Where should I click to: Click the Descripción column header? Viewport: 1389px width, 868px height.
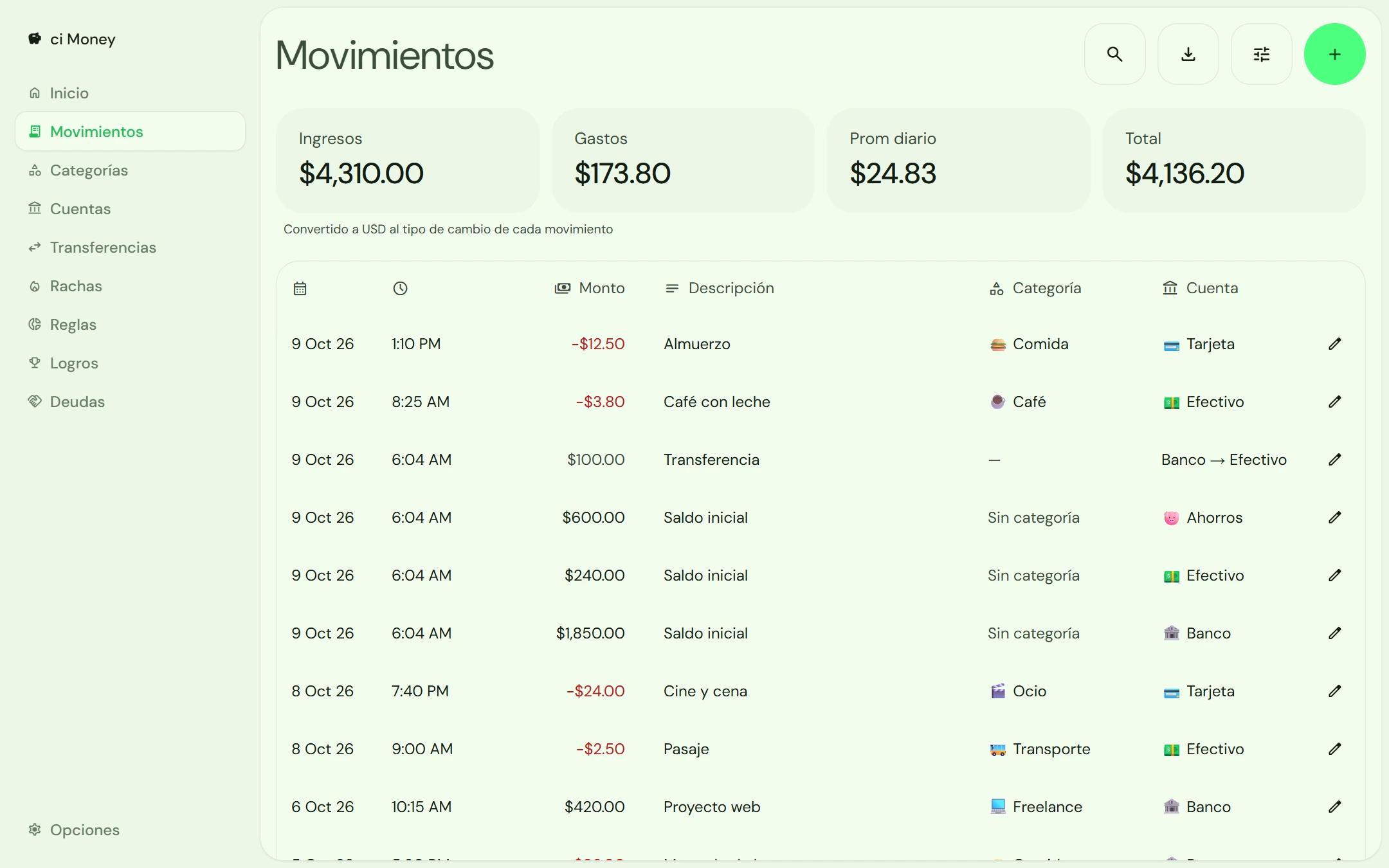pos(719,289)
